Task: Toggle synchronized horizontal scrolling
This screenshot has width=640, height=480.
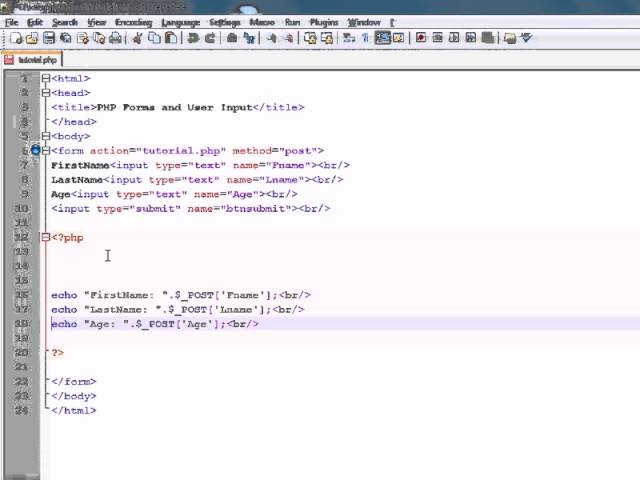Action: tap(327, 38)
